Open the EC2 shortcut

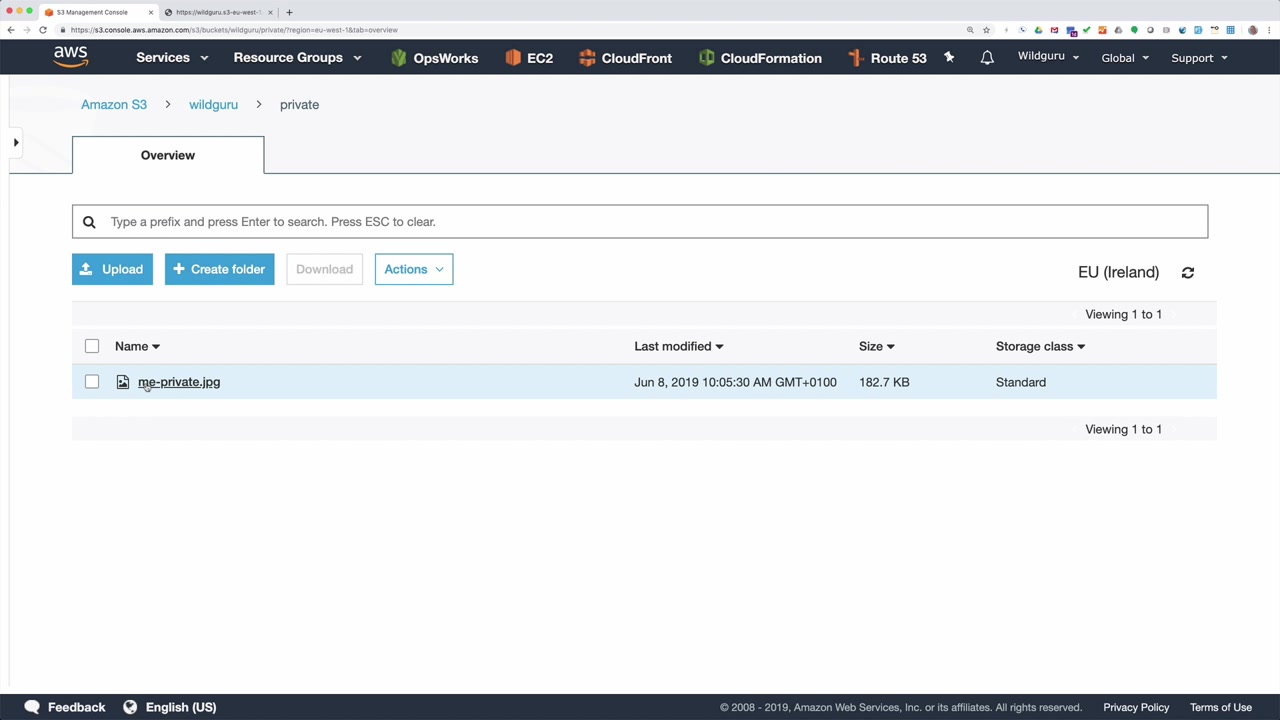(x=529, y=58)
